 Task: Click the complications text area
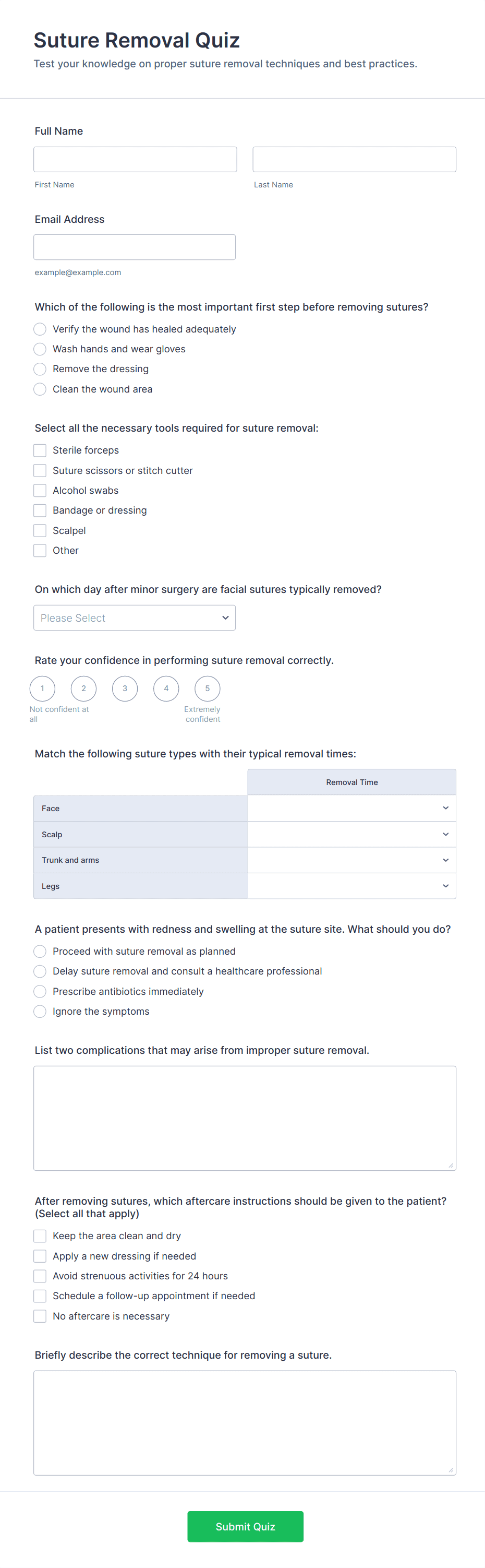245,1118
